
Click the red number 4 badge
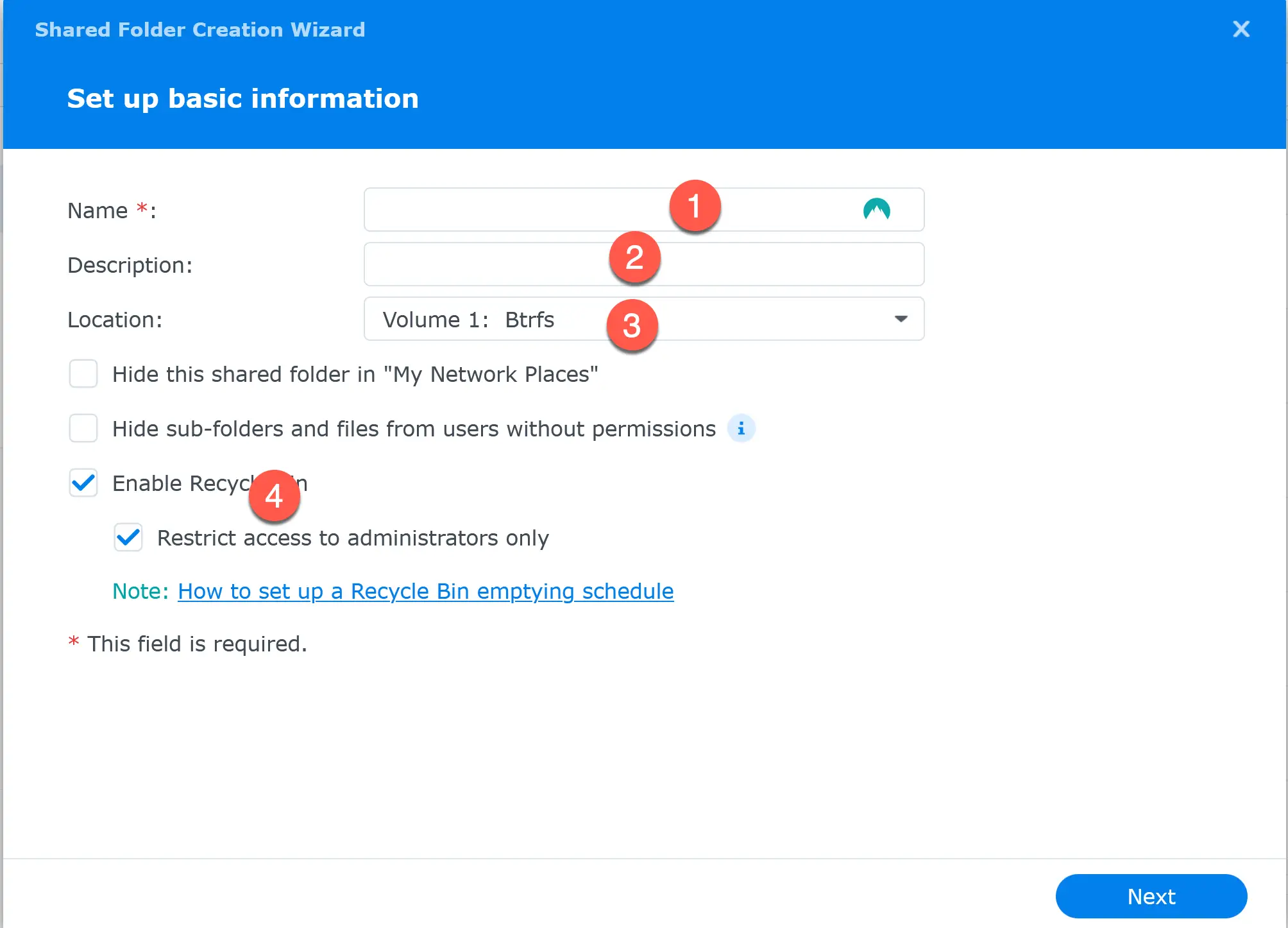pyautogui.click(x=274, y=495)
